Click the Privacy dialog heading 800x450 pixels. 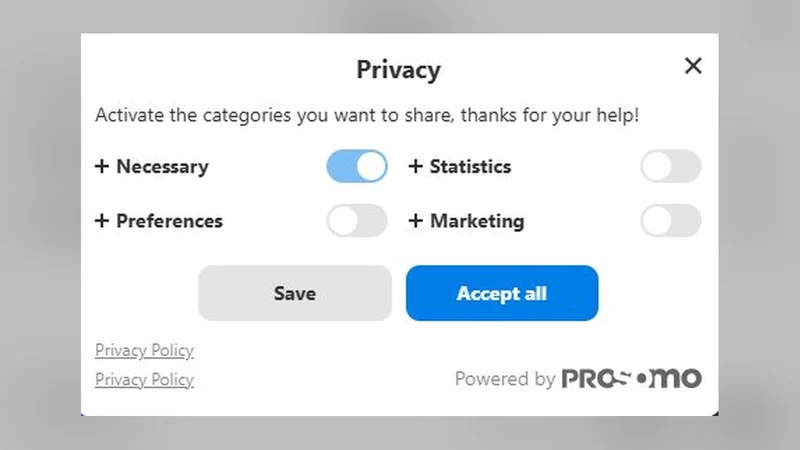[398, 70]
